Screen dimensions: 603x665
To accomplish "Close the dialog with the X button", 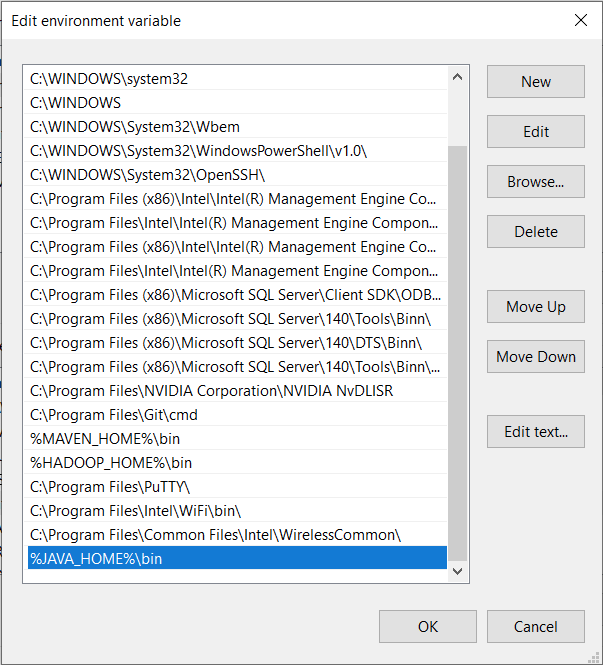I will coord(580,20).
